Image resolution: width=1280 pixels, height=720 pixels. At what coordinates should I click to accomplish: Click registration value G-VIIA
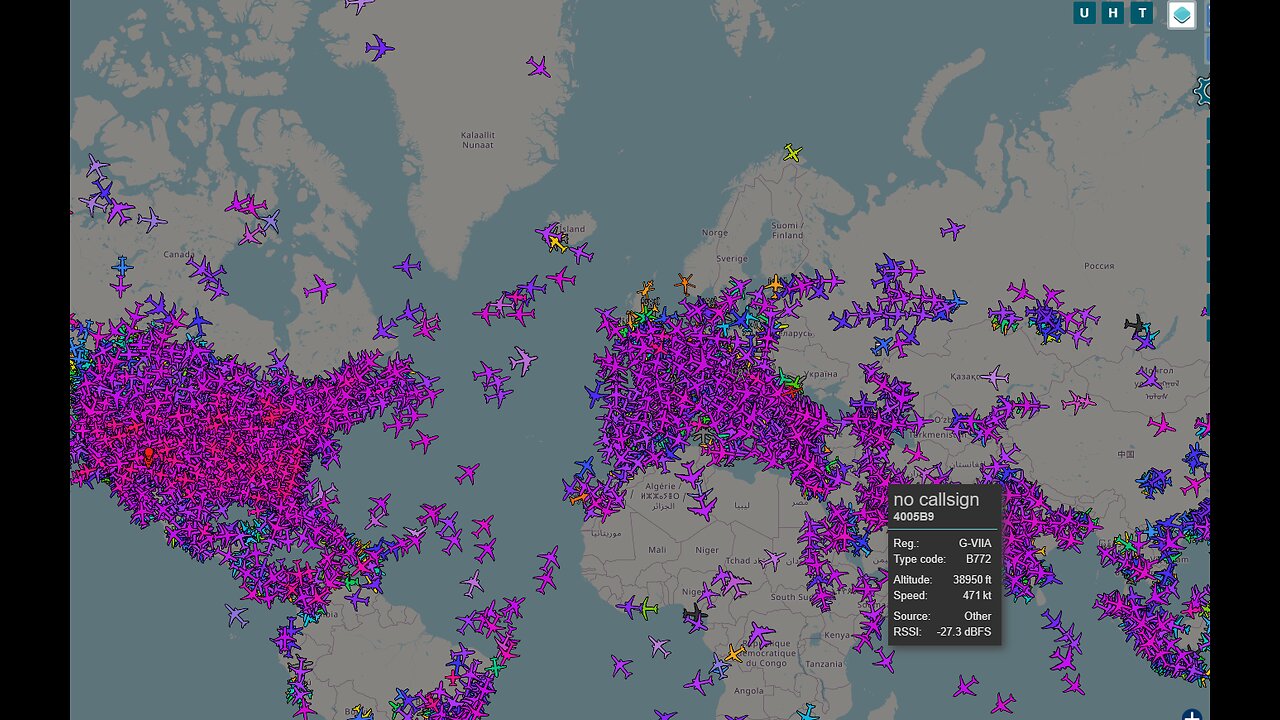(975, 543)
